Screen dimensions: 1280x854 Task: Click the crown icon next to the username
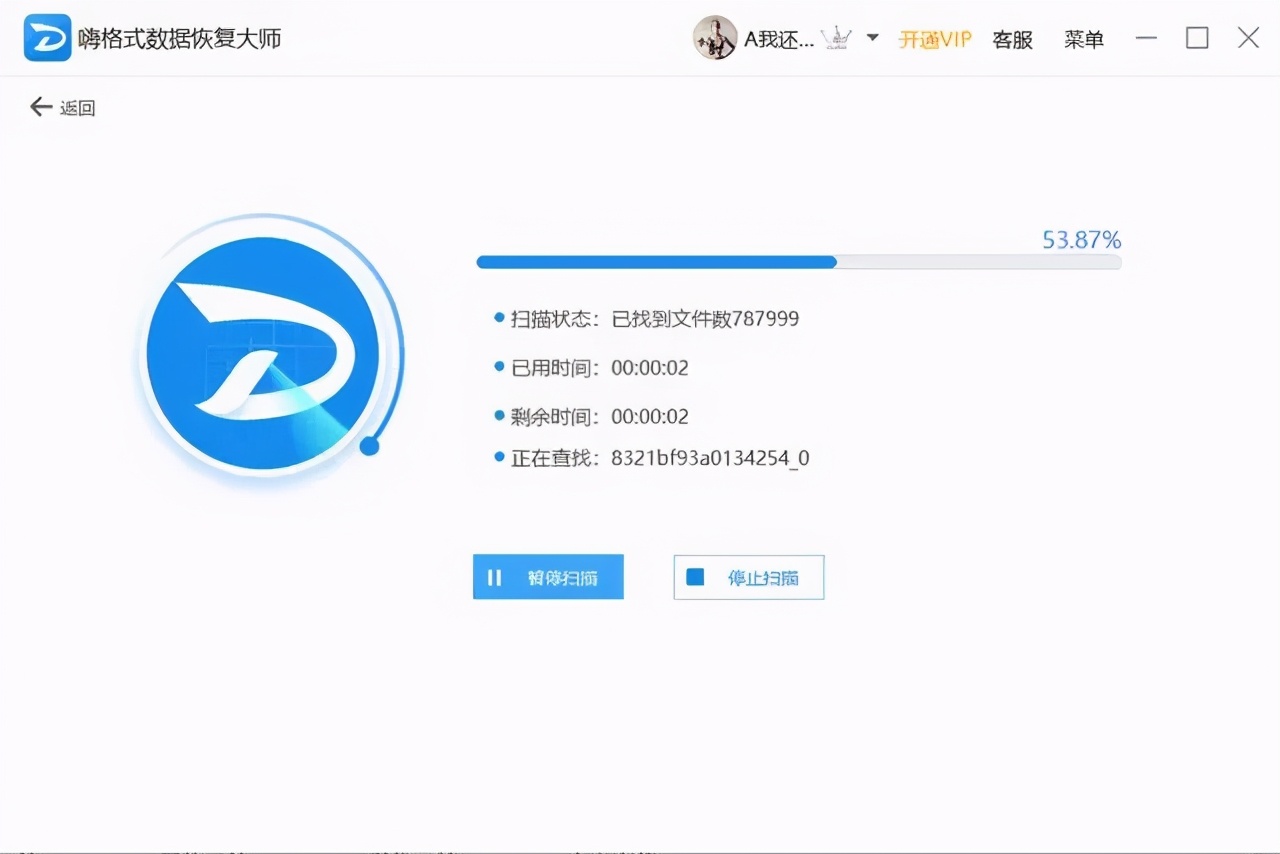(836, 37)
